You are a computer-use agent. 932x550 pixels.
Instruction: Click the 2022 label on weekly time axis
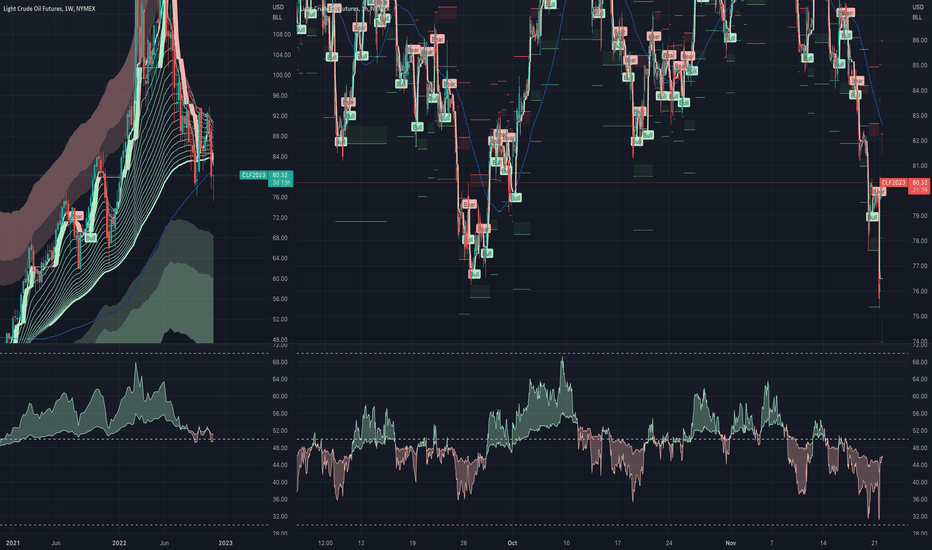[x=119, y=543]
